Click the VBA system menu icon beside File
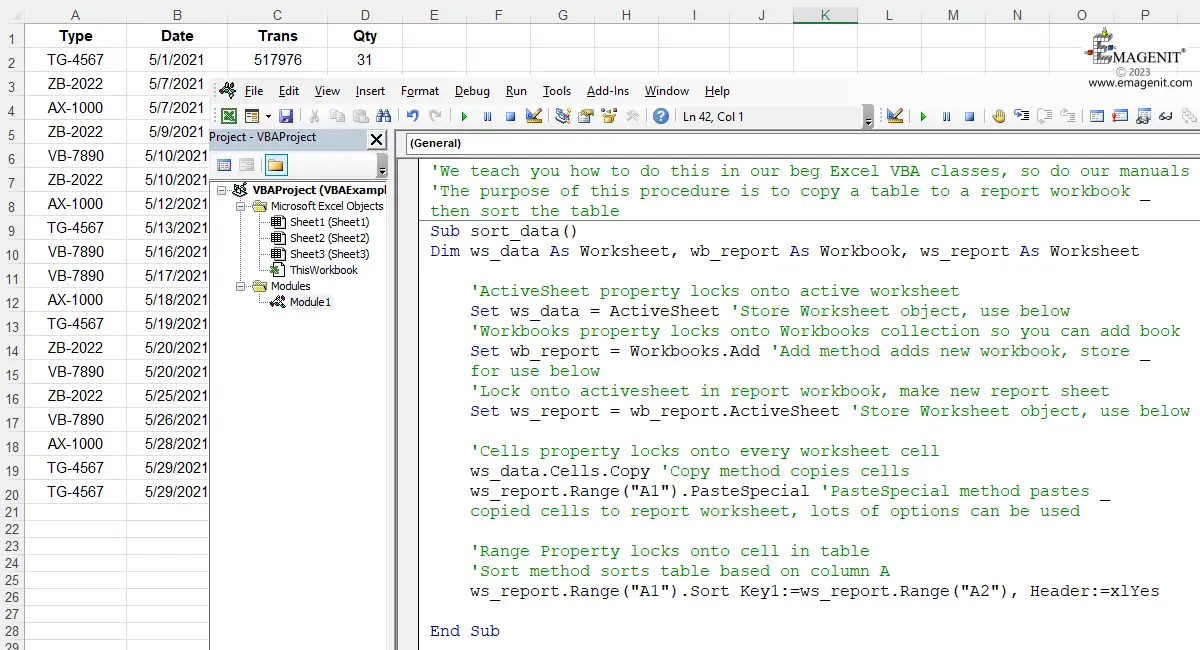Image resolution: width=1200 pixels, height=650 pixels. [x=227, y=90]
